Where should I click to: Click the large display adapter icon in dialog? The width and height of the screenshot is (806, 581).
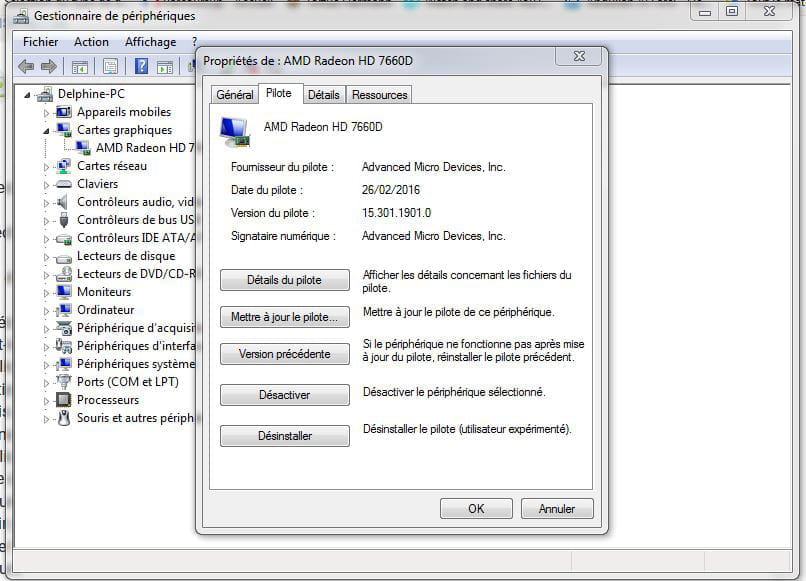click(x=235, y=132)
